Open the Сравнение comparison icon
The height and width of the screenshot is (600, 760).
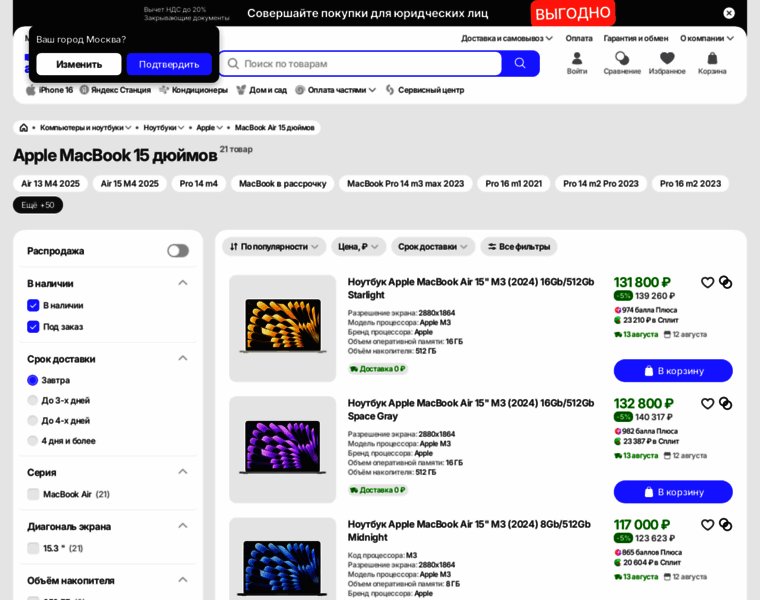coord(622,63)
